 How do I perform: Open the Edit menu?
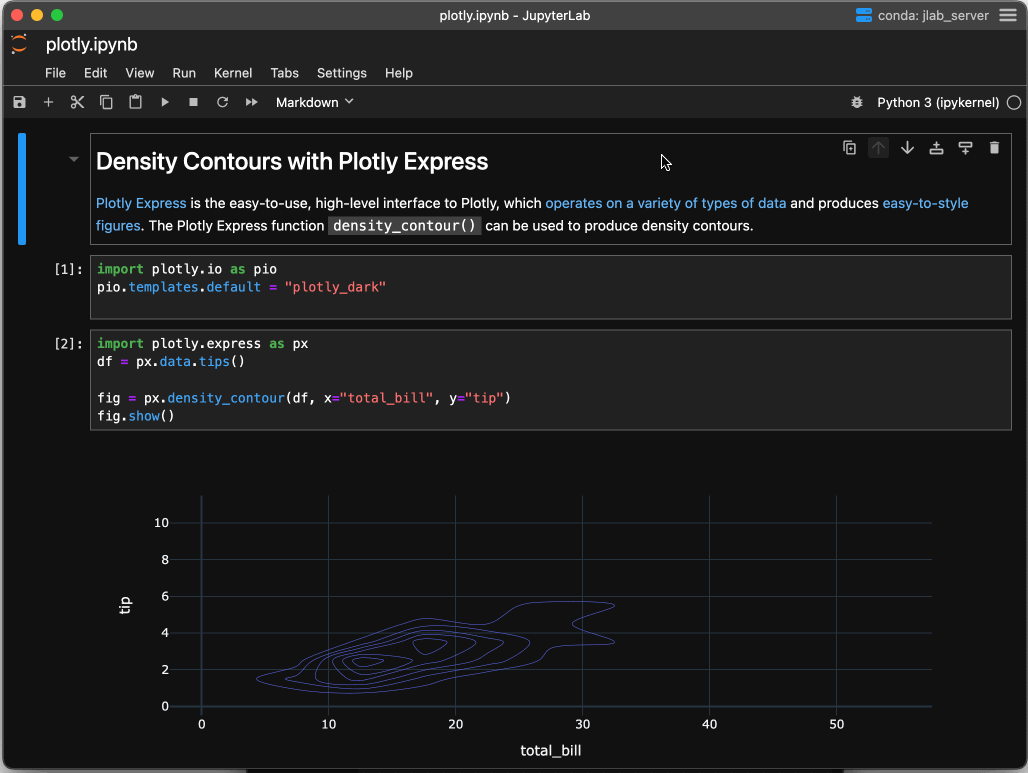point(95,73)
